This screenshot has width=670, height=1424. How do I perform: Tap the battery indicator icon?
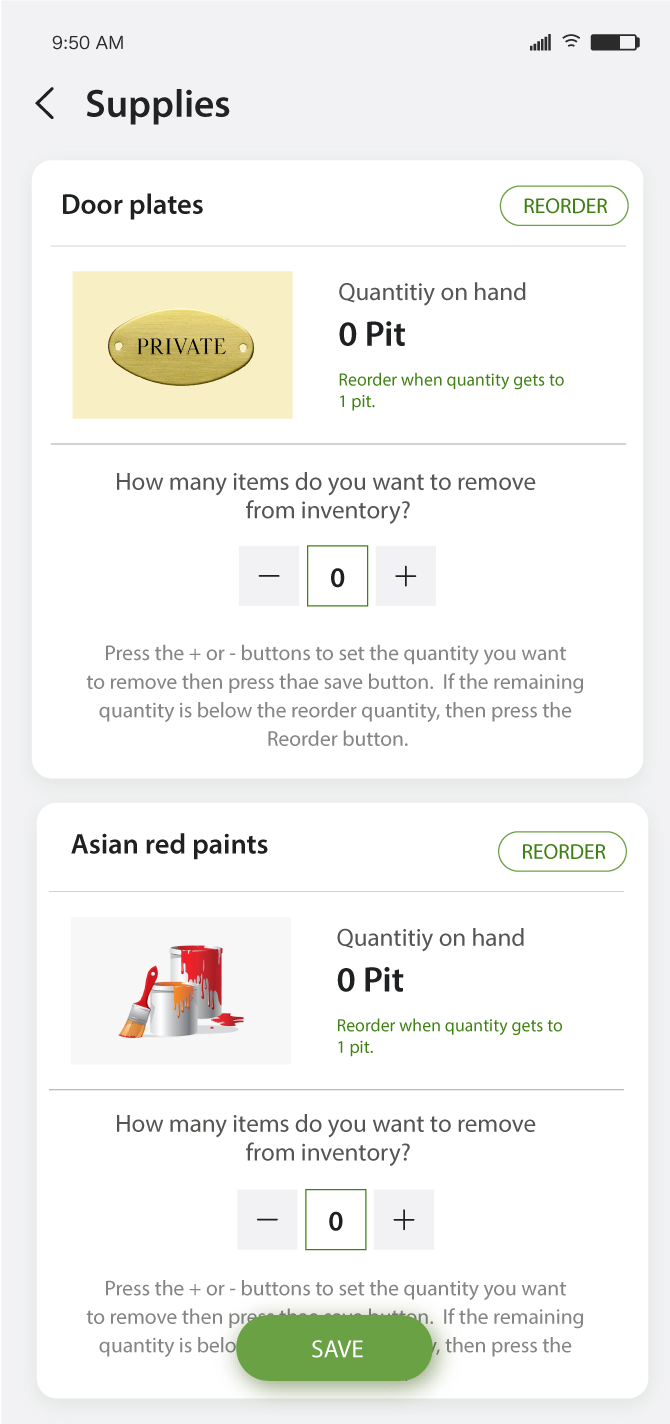[614, 42]
